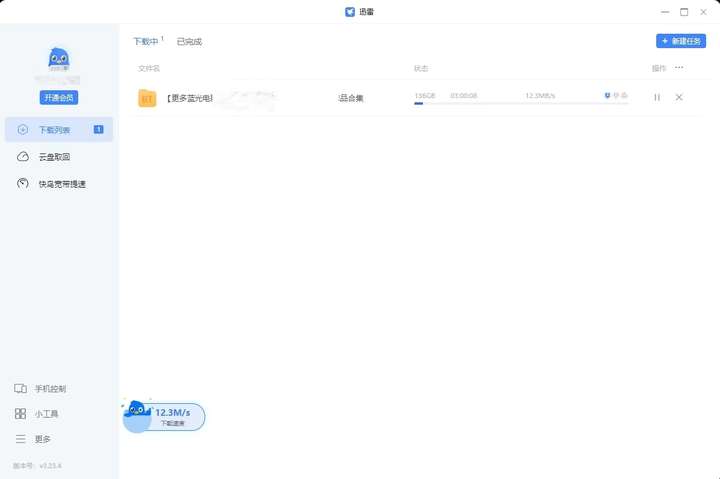Click the grid icon beside 小工具
Viewport: 720px width, 479px height.
click(20, 414)
